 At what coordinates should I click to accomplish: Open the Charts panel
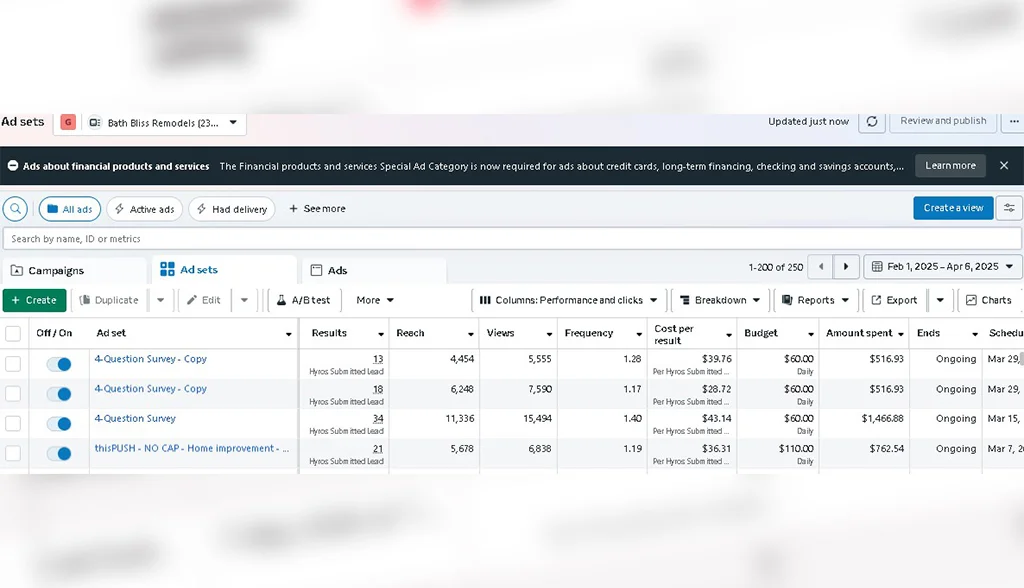point(987,300)
